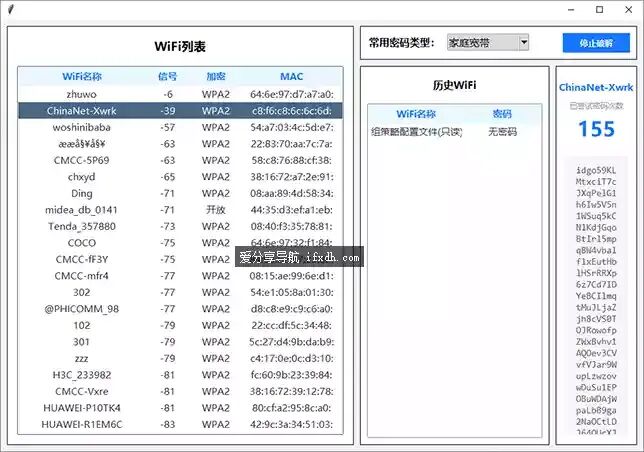This screenshot has width=644, height=452.
Task: Sort by WiFi名称 column in WiFi list
Action: click(82, 76)
